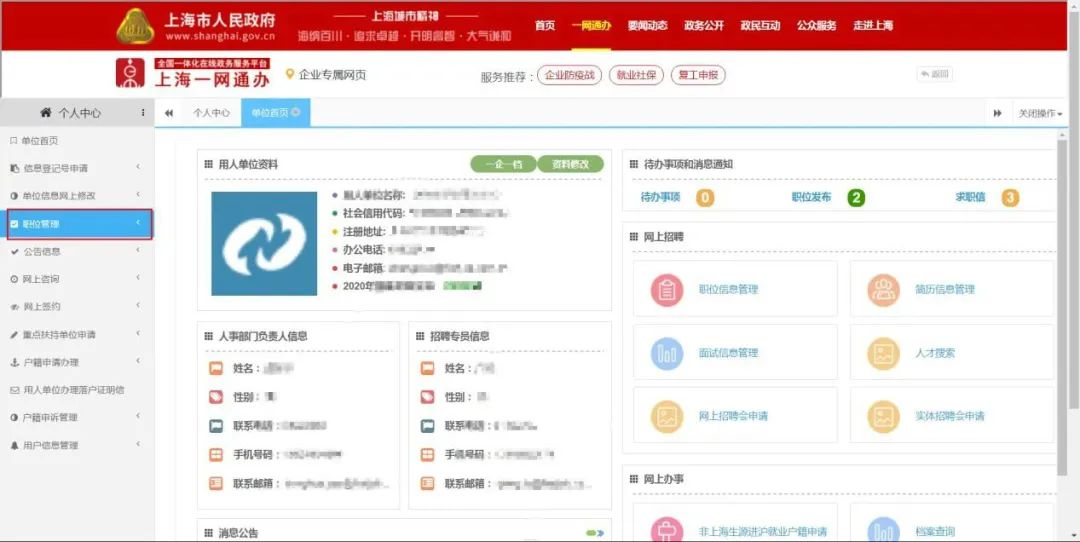Click the tab bar back double-arrow
The height and width of the screenshot is (542, 1080).
click(169, 113)
